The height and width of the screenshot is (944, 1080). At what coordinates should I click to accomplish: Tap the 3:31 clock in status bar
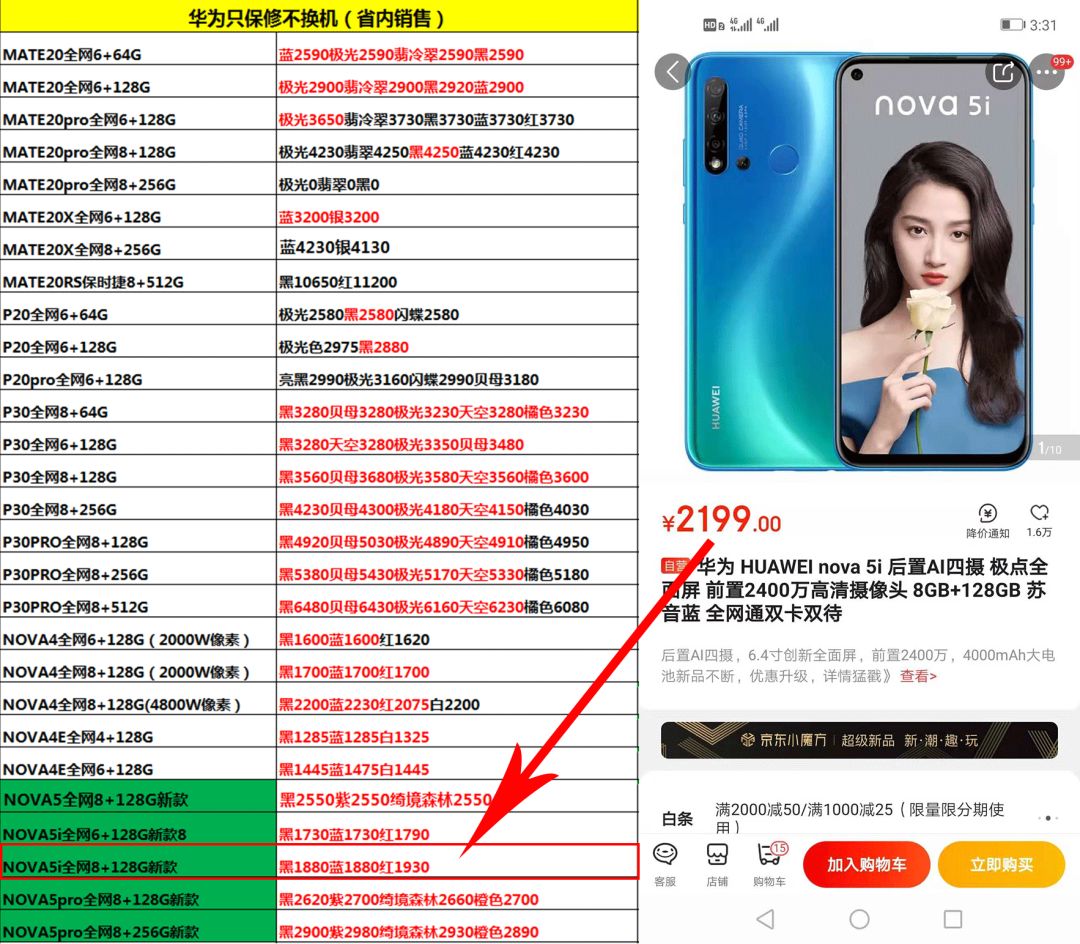[x=1043, y=25]
